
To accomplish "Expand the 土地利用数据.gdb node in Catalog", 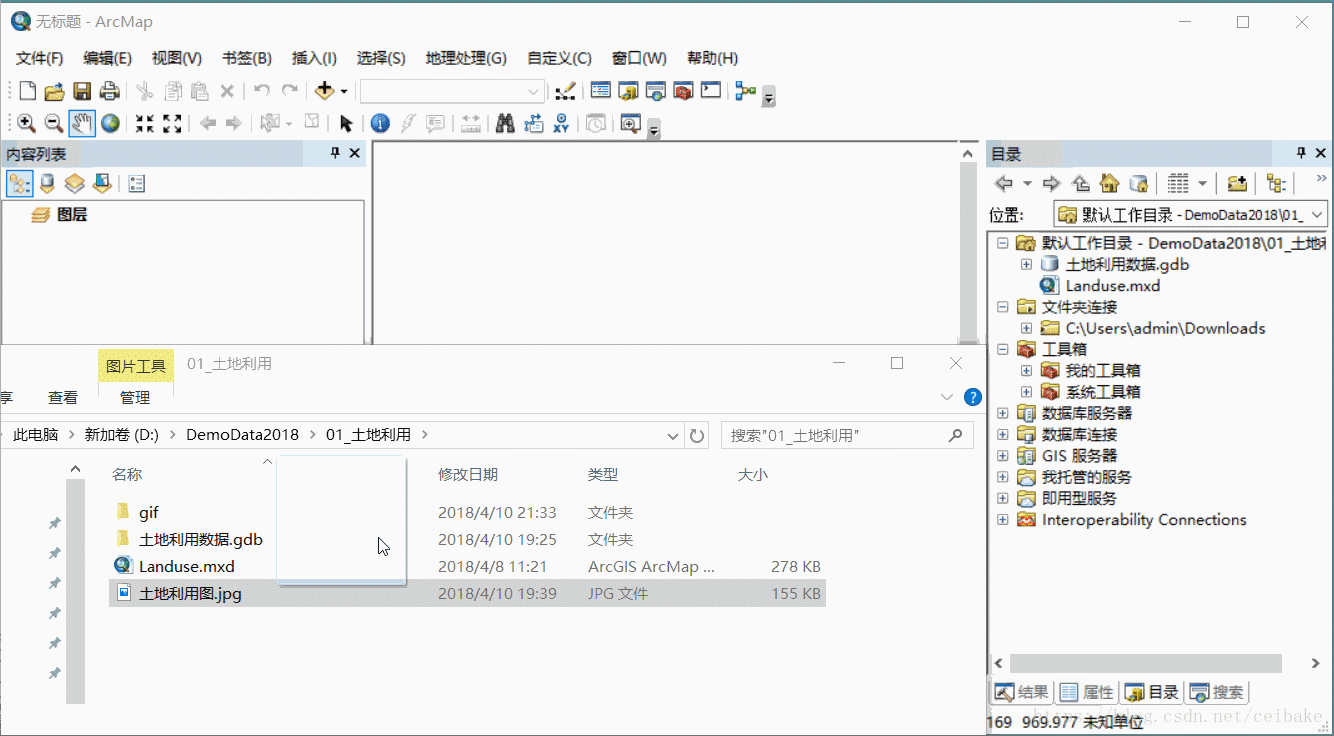I will pyautogui.click(x=1026, y=265).
